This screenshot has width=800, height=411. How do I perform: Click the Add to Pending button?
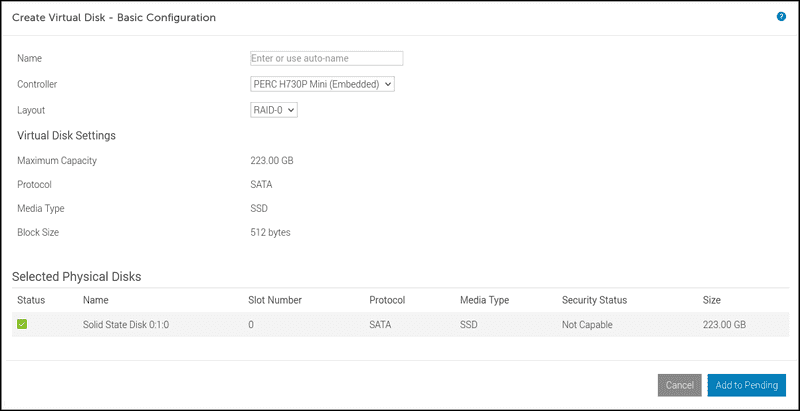coord(746,385)
